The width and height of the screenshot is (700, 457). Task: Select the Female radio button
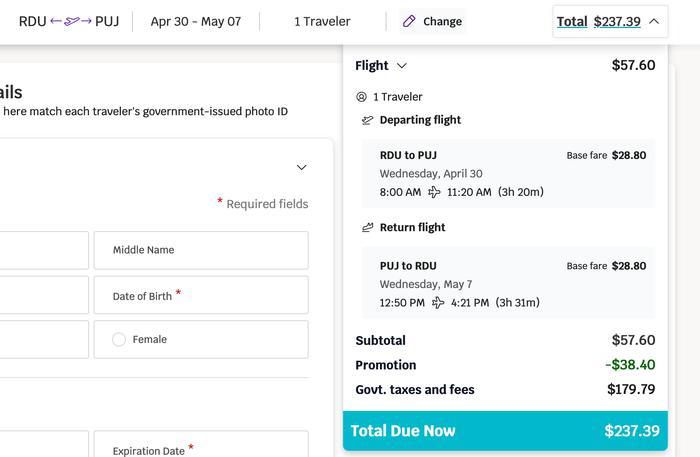119,340
